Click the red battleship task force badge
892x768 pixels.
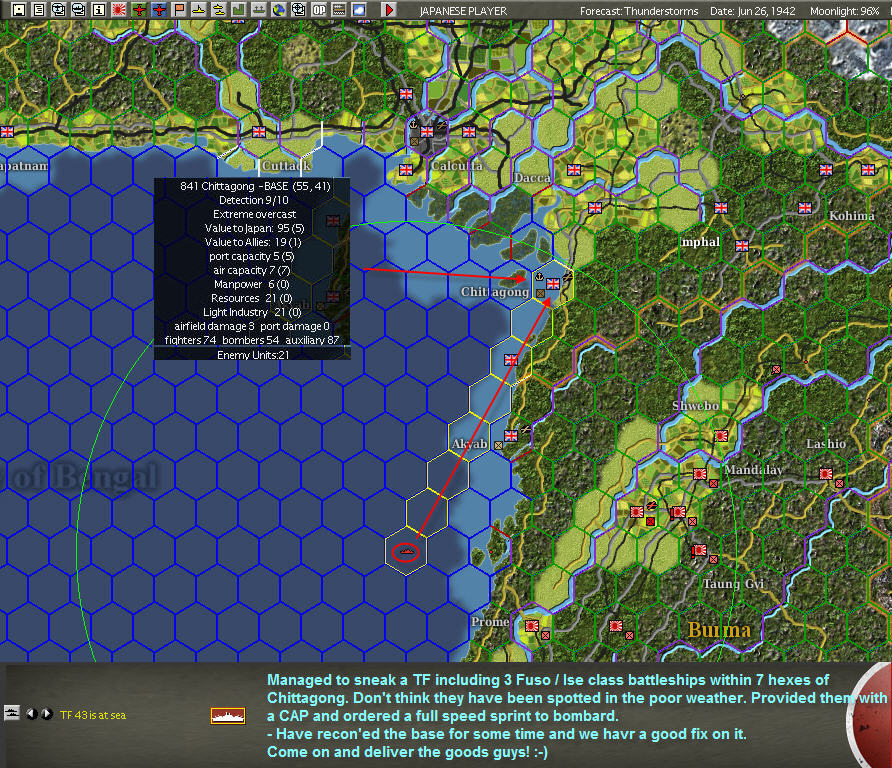[228, 716]
